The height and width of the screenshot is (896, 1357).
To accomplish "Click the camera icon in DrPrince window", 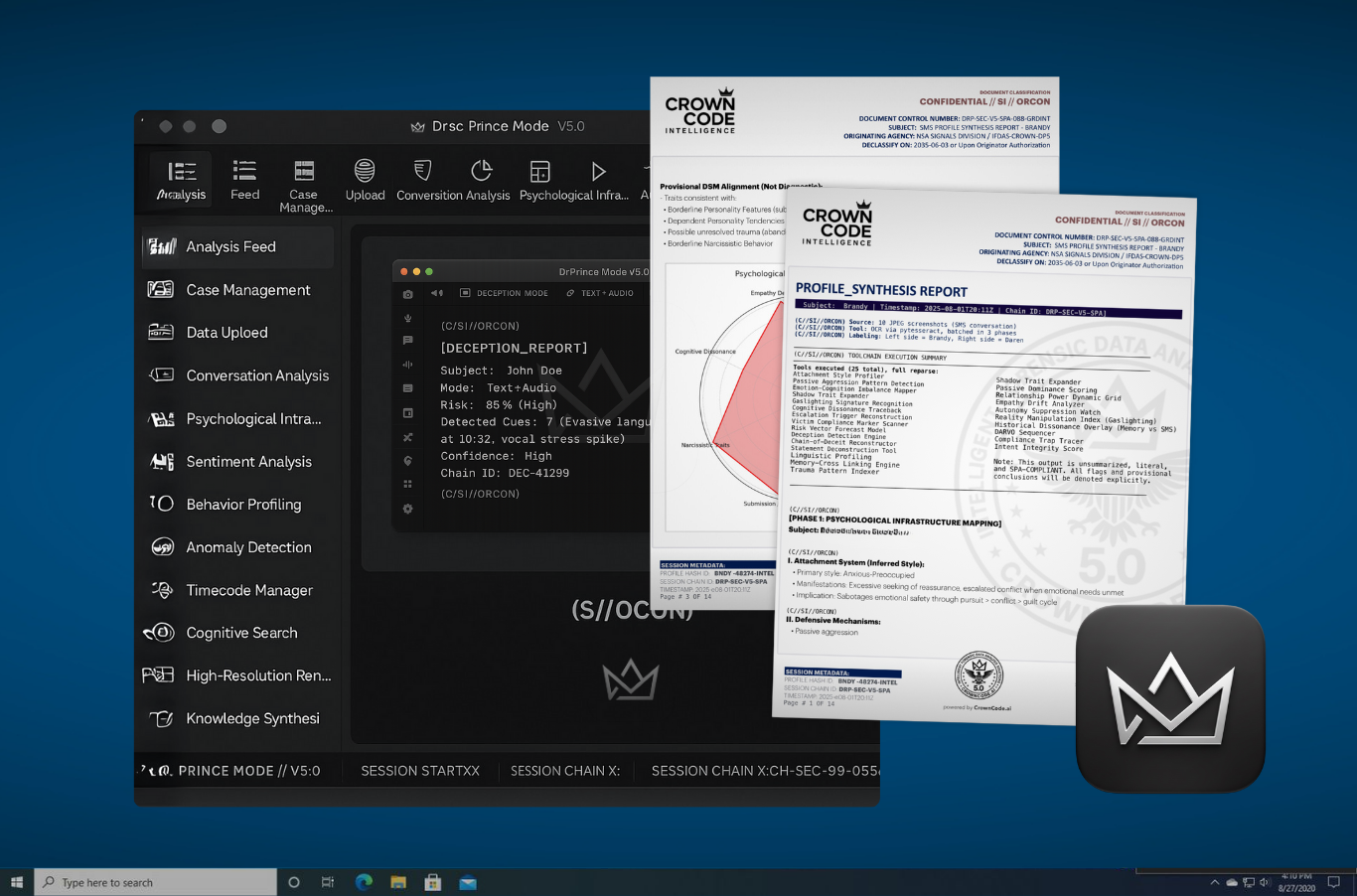I will tap(407, 294).
